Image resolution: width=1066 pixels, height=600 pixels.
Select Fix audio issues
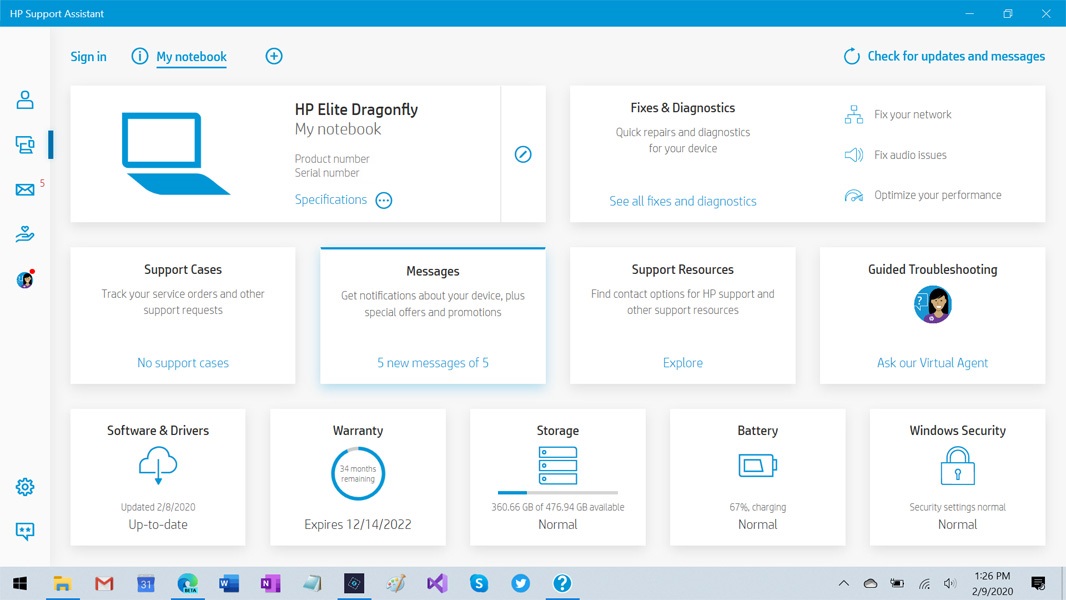(x=909, y=155)
